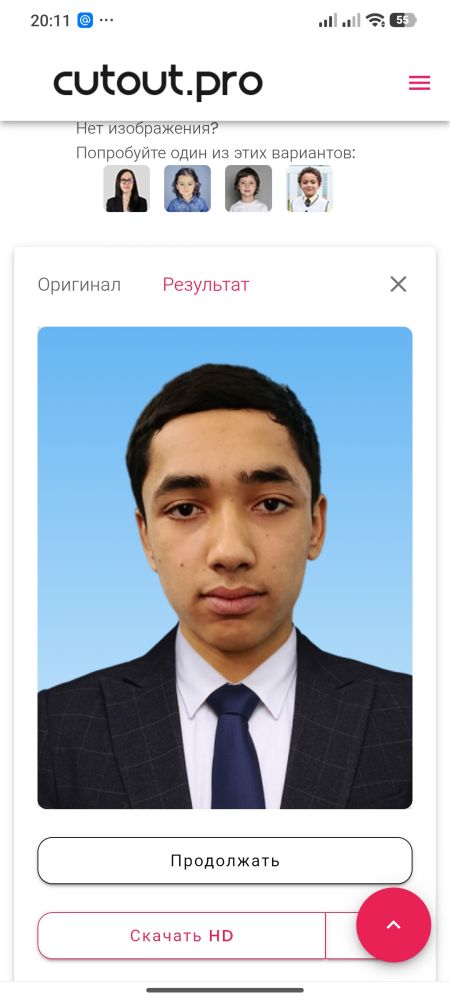Tap the cutout.pro logo
450x1000 pixels.
(x=158, y=83)
